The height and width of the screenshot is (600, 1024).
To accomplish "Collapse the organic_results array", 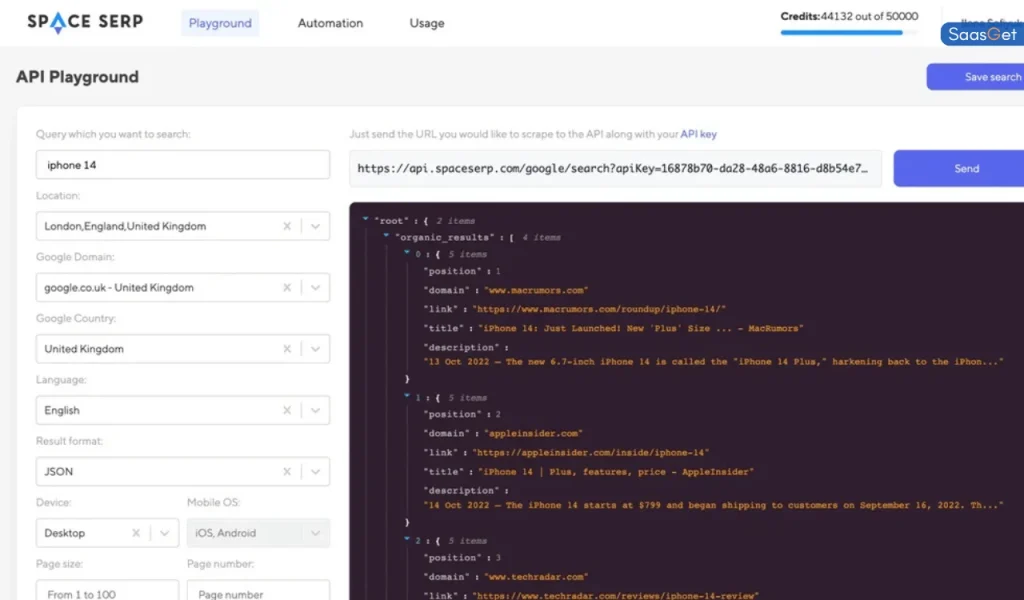I will tap(386, 236).
